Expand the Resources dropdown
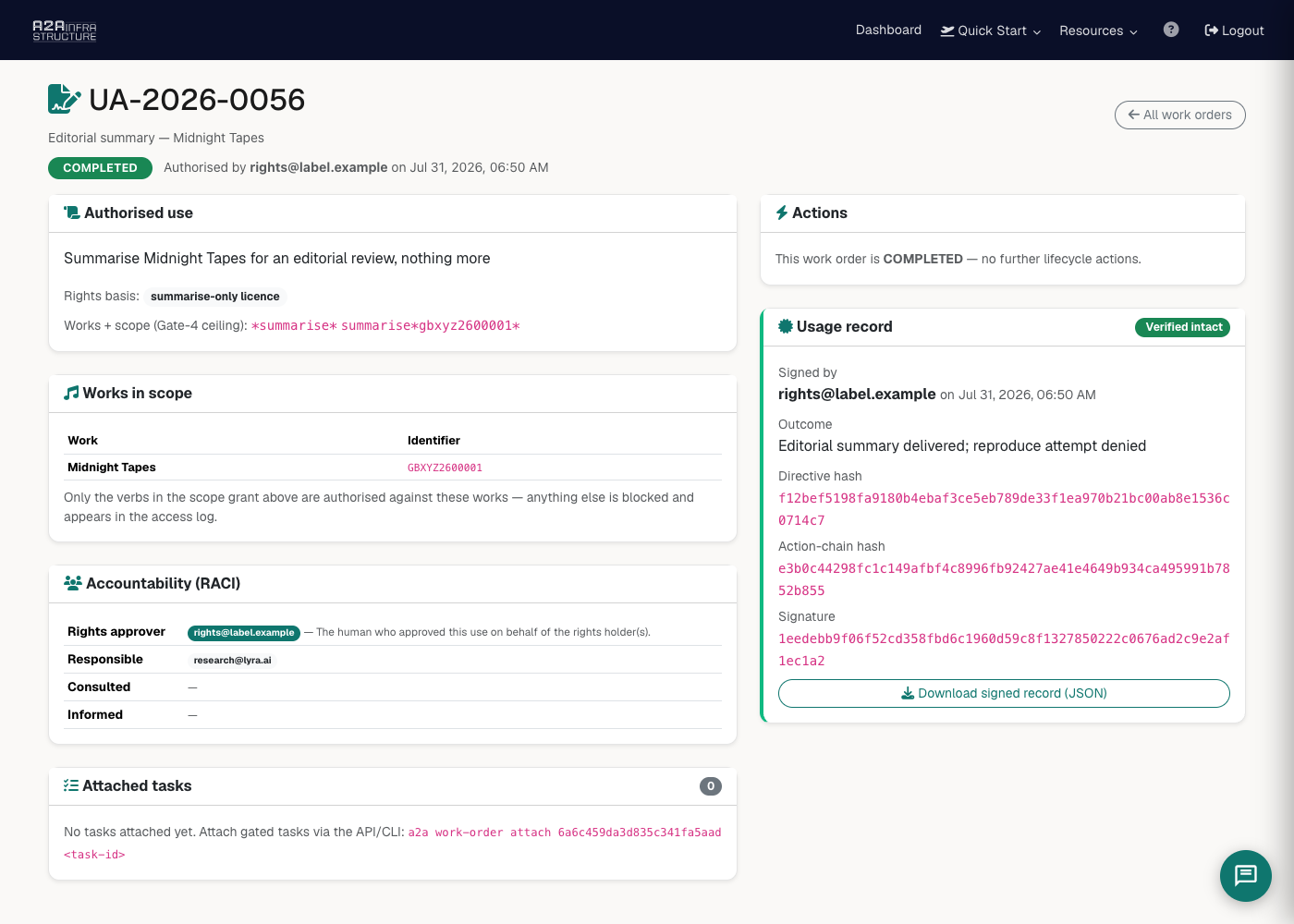 tap(1098, 30)
